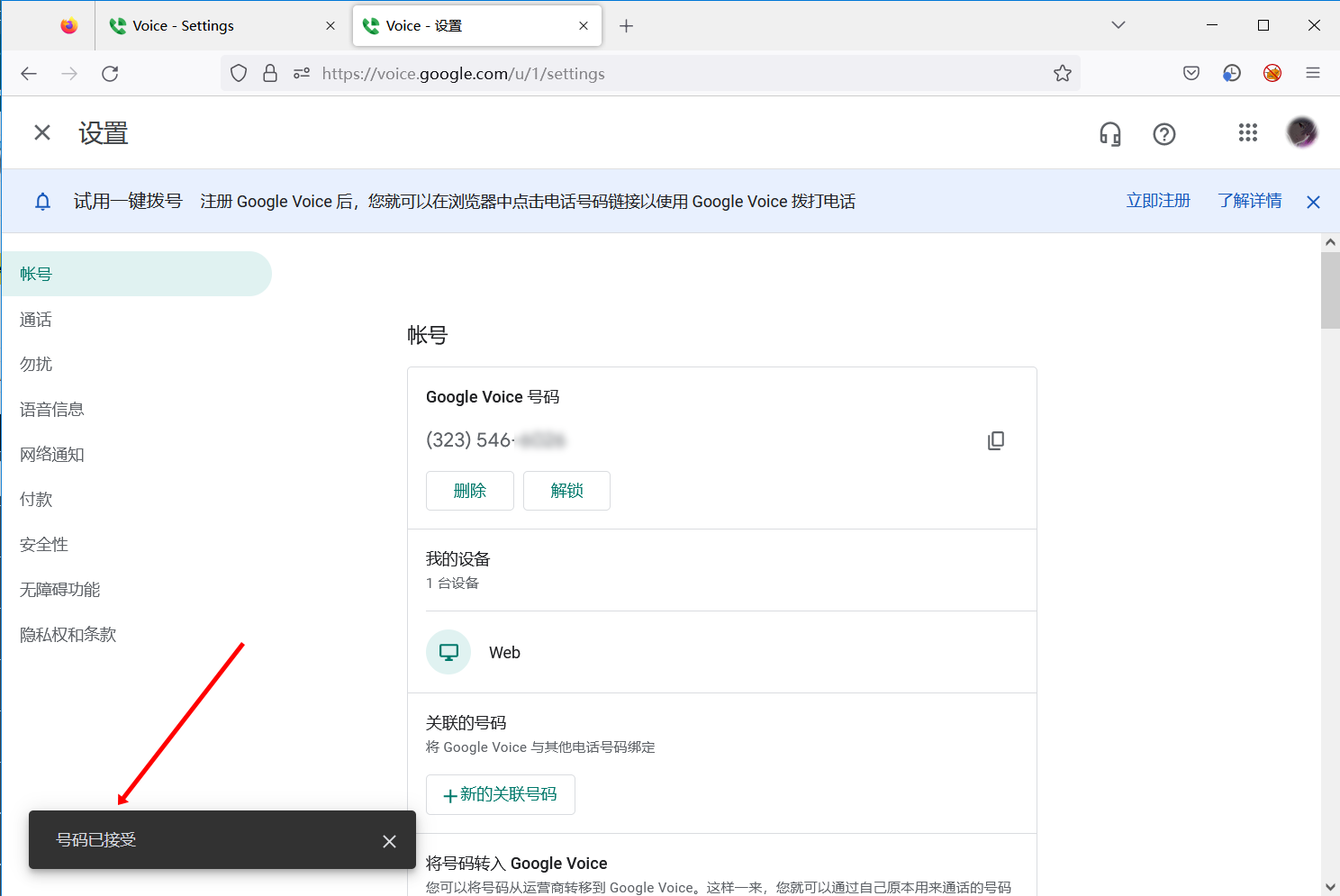Open a new browser tab with plus
The height and width of the screenshot is (896, 1340).
pyautogui.click(x=627, y=26)
